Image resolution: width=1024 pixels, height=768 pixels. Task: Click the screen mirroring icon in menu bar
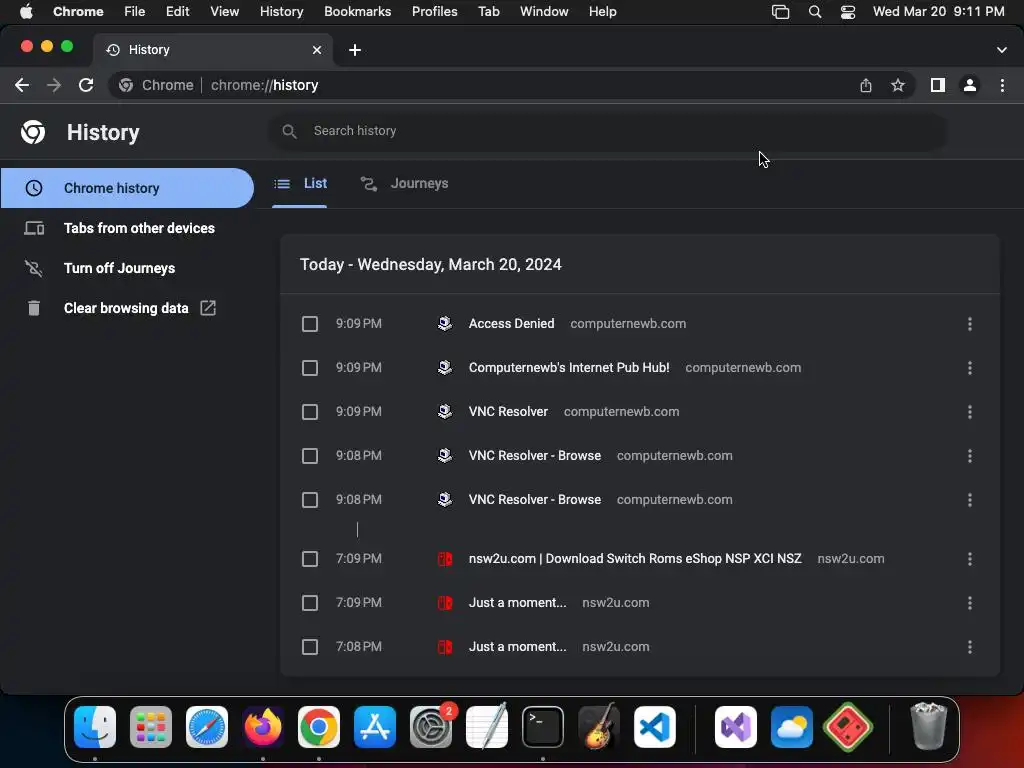pos(780,12)
